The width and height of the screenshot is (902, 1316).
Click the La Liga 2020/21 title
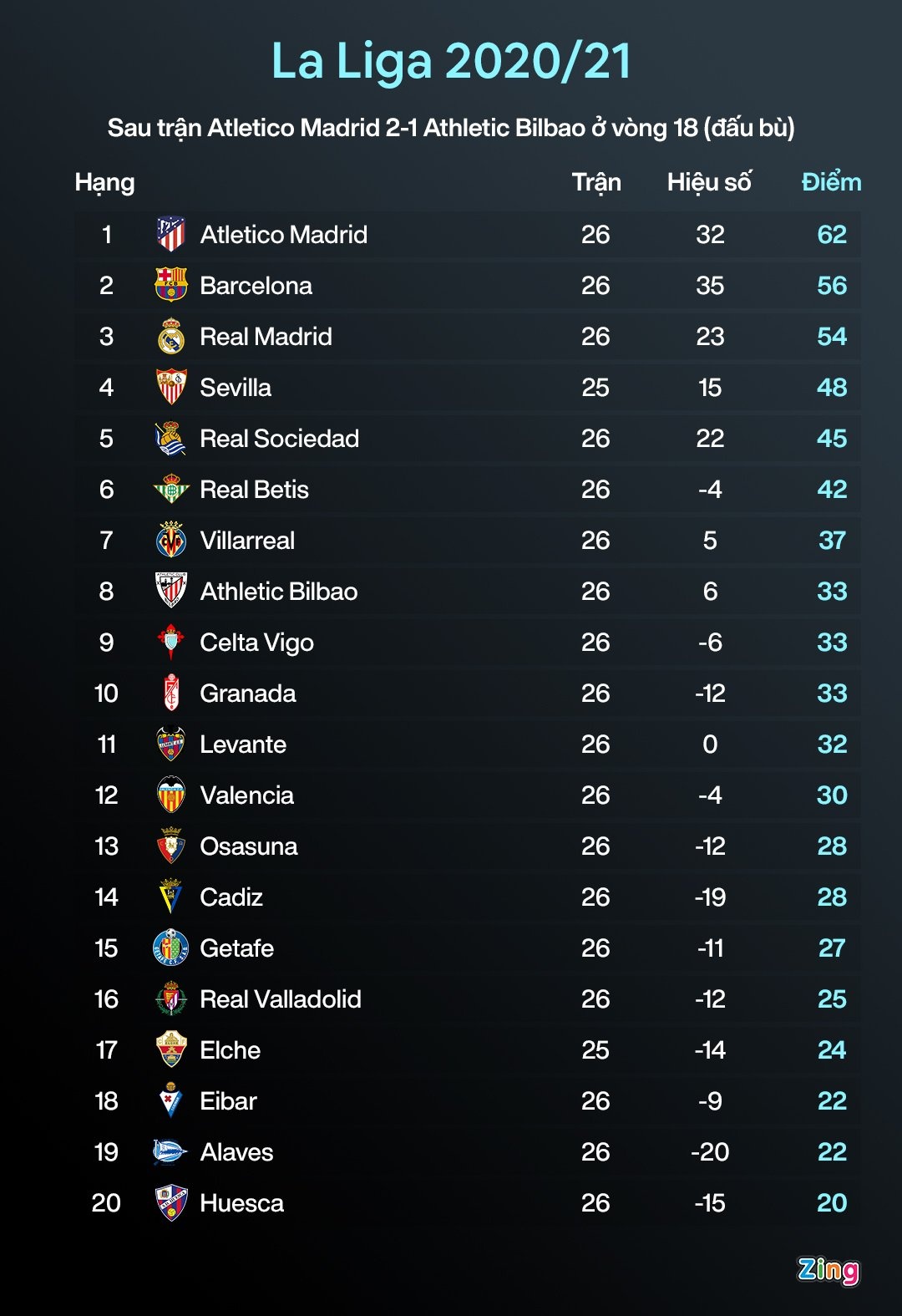pos(451,61)
